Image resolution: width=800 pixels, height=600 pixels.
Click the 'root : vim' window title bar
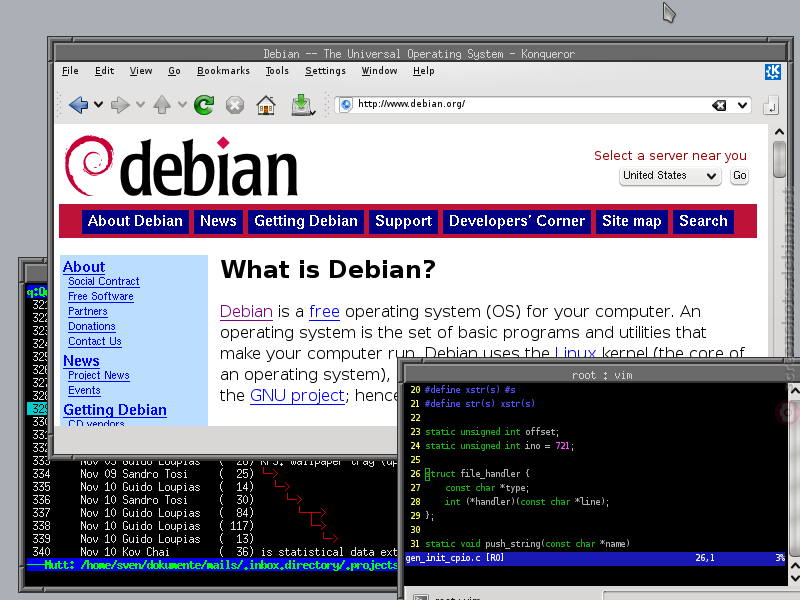point(601,375)
